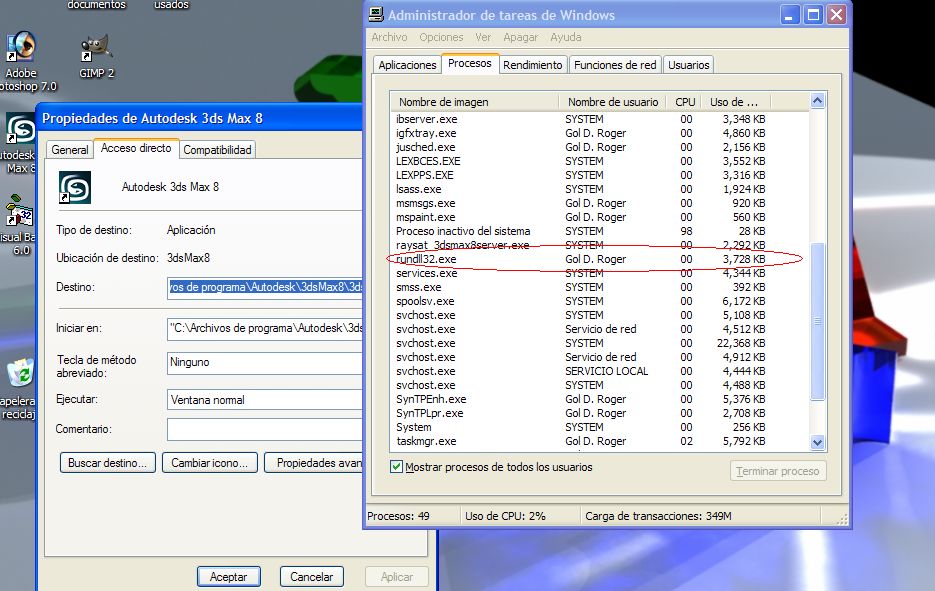Click the Cambiar icono button
Image resolution: width=935 pixels, height=591 pixels.
click(209, 463)
